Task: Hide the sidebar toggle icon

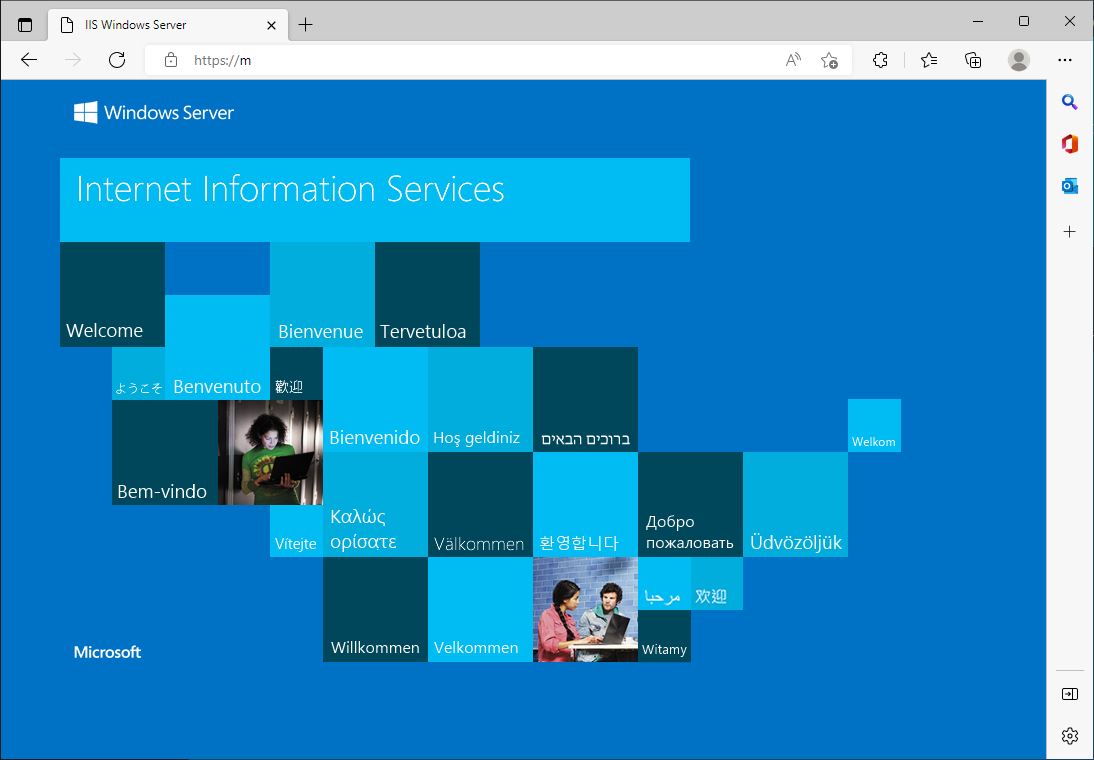Action: click(x=1070, y=694)
